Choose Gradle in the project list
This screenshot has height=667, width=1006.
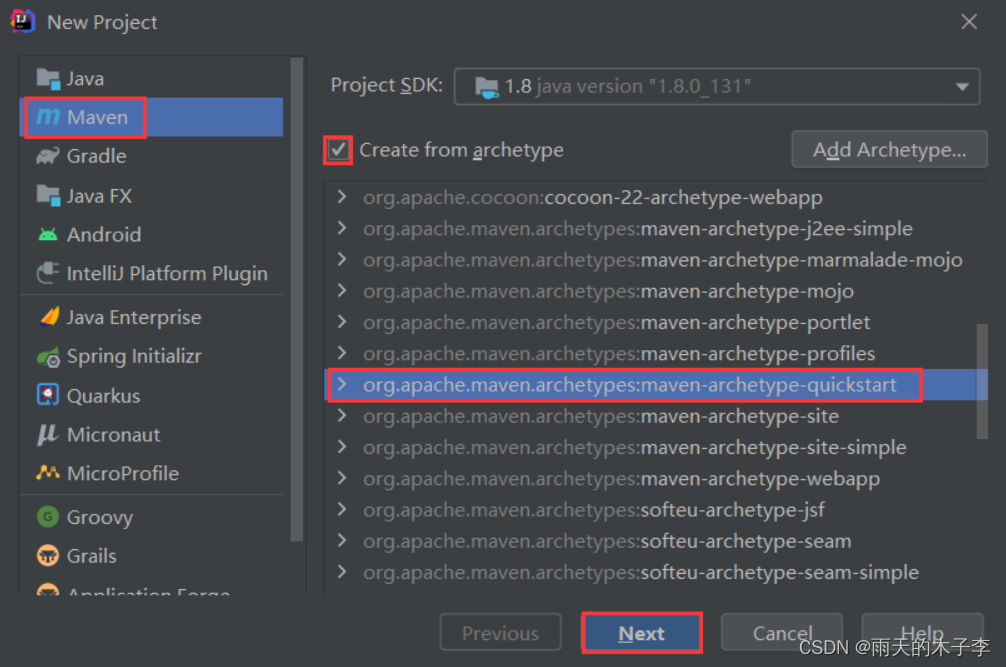(151, 156)
